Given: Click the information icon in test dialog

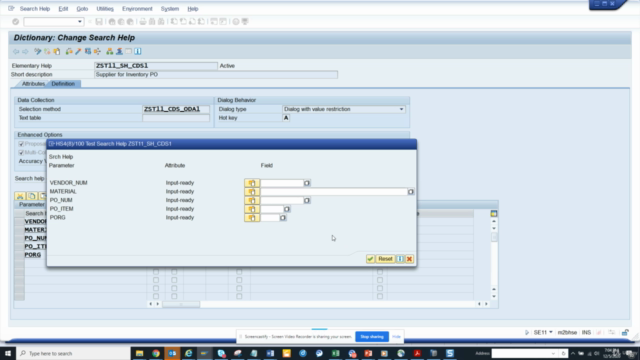Looking at the screenshot, I should pos(400,259).
